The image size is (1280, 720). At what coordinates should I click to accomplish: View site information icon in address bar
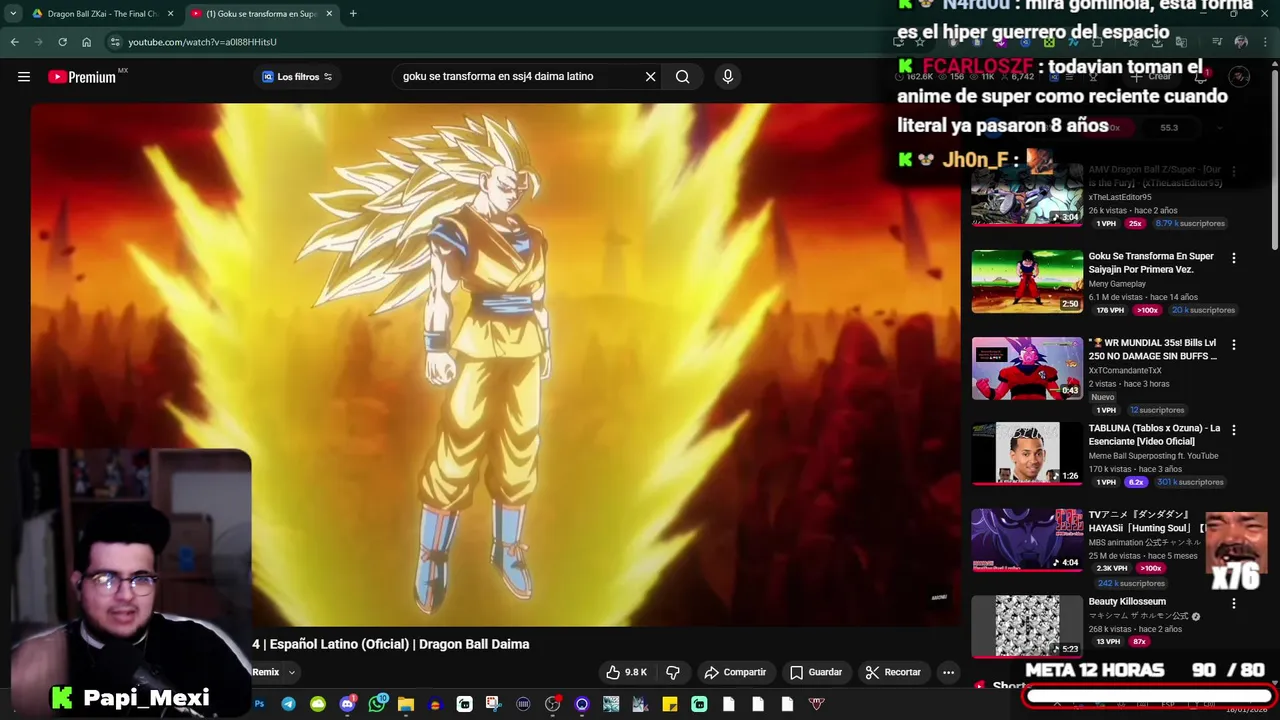pyautogui.click(x=115, y=42)
